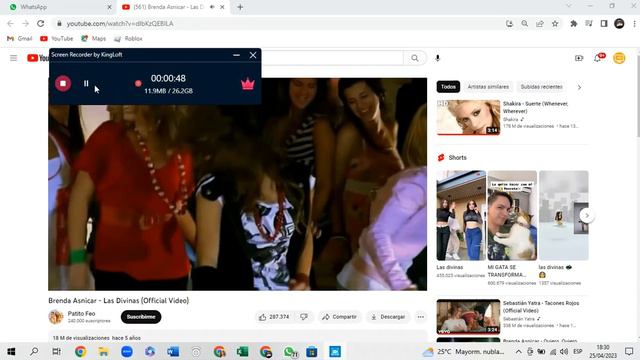Open Word from the taskbar
640x360 pixels.
pos(173,351)
